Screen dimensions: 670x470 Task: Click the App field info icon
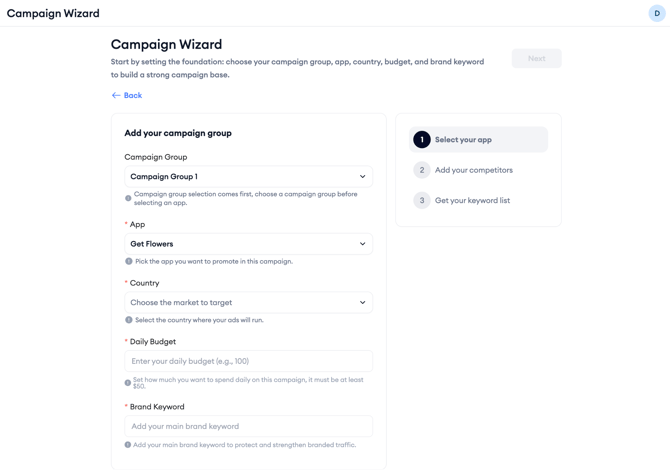coord(128,261)
